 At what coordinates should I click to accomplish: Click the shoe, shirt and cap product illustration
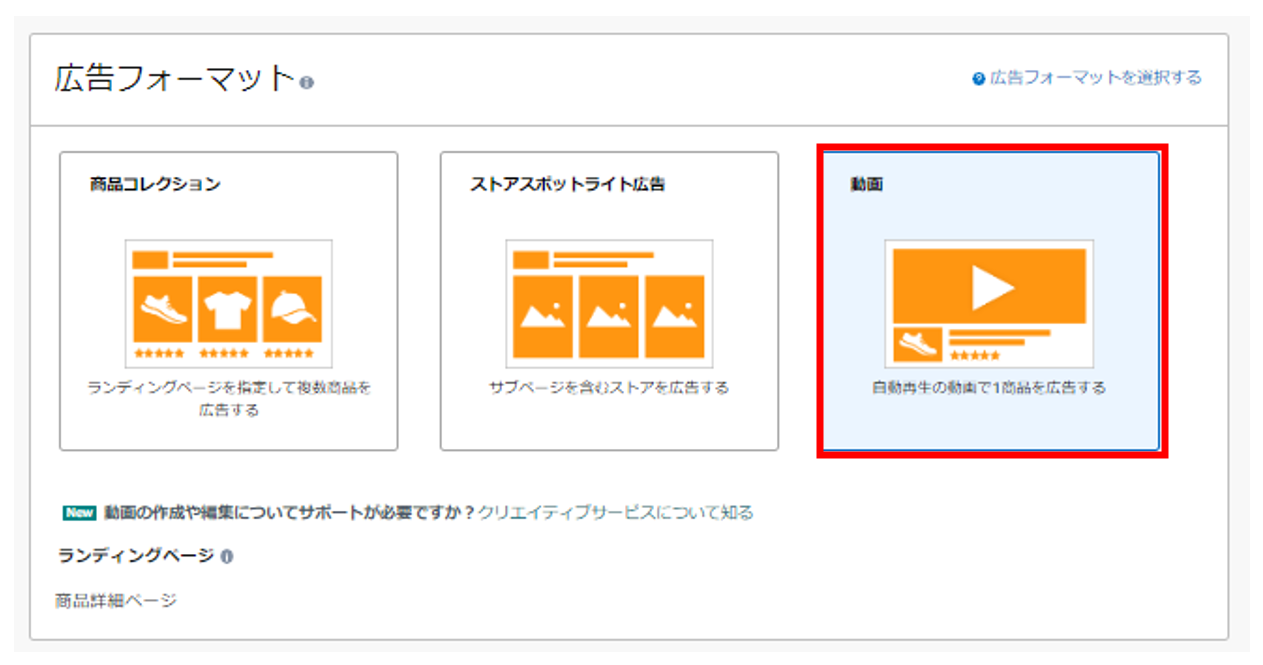point(229,304)
